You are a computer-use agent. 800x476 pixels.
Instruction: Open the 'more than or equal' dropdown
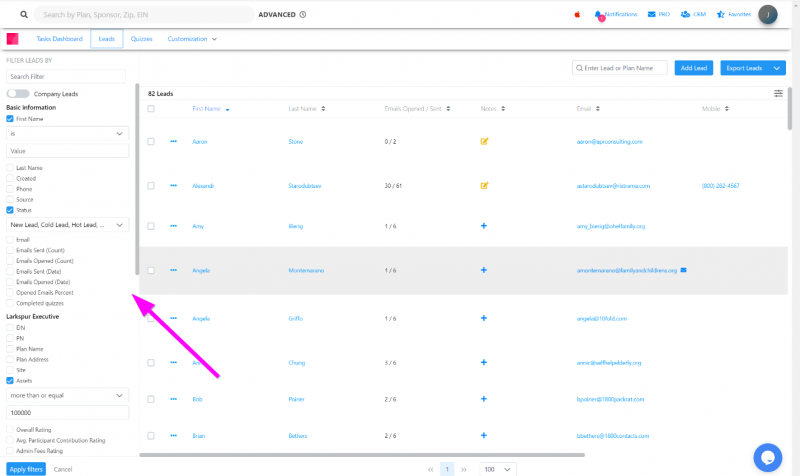(x=67, y=395)
